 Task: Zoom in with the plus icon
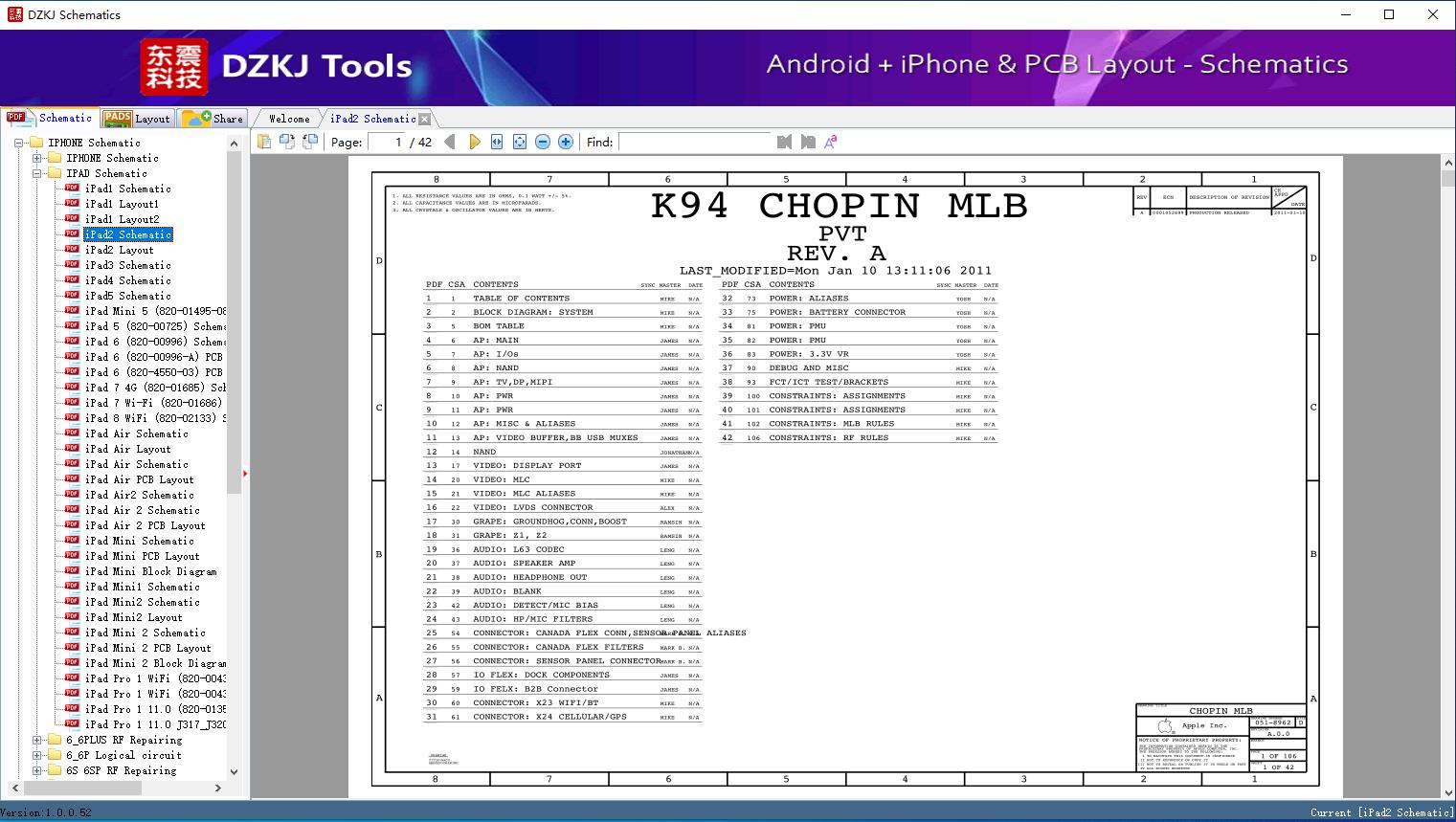[566, 142]
